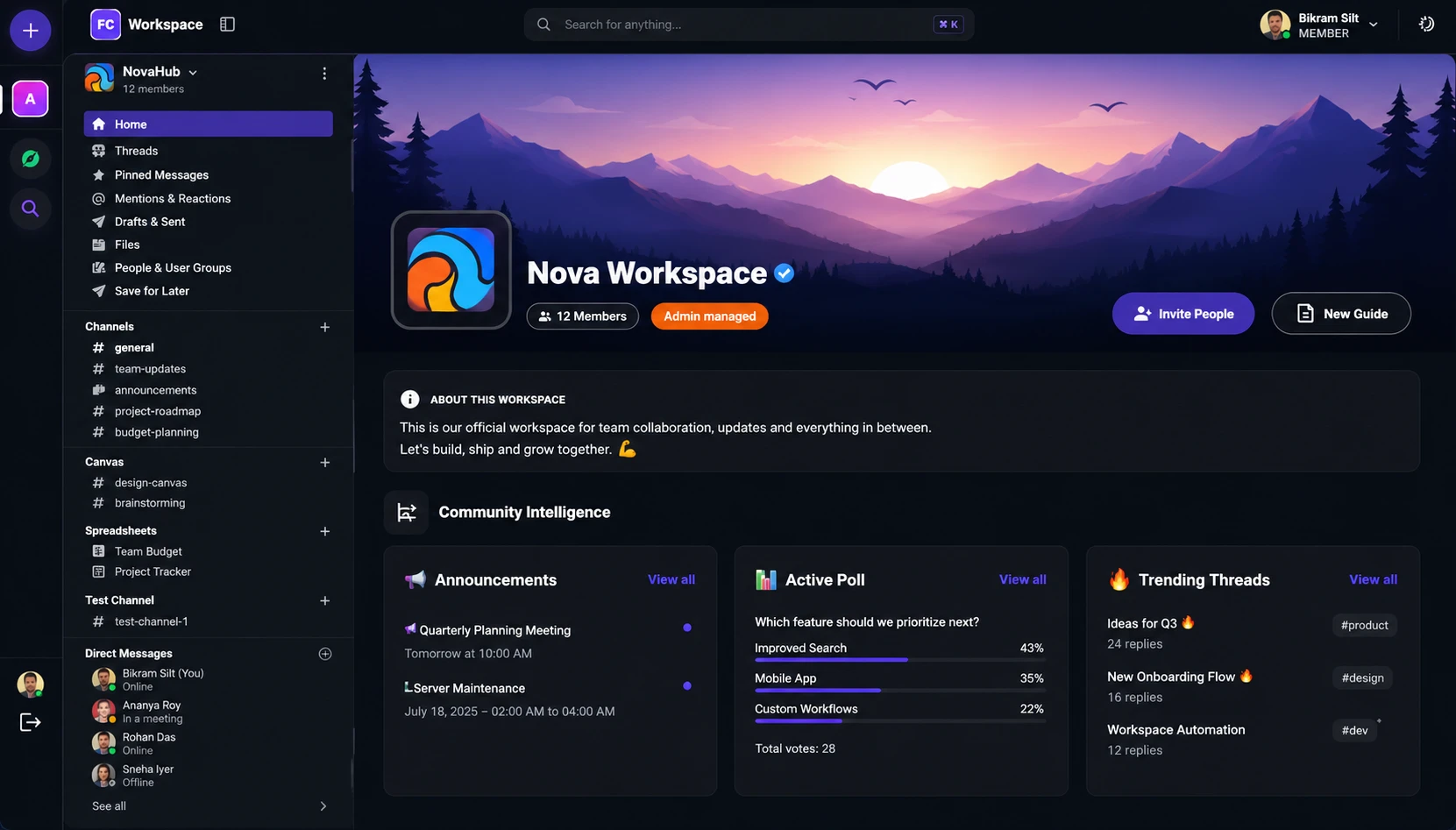The width and height of the screenshot is (1456, 830).
Task: Click the #product tag
Action: 1364,626
